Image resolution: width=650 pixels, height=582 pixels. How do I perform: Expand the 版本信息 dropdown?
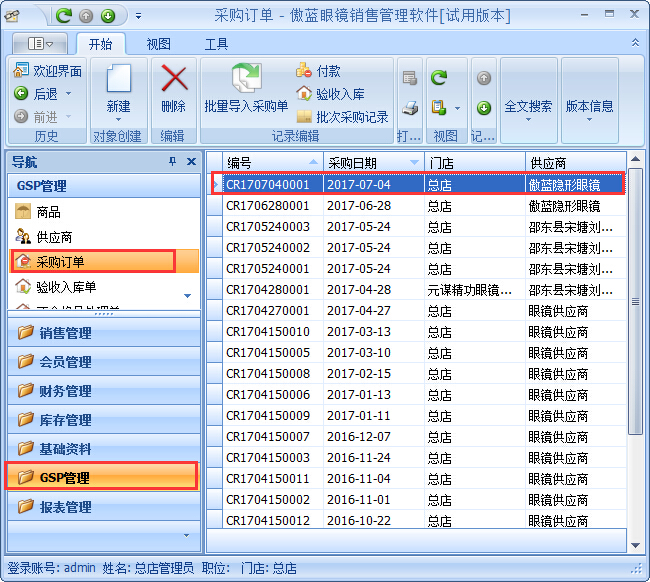click(589, 107)
